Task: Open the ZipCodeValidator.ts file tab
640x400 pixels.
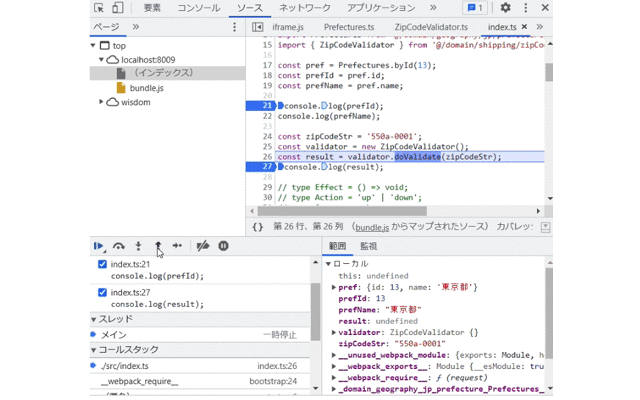Action: coord(431,27)
